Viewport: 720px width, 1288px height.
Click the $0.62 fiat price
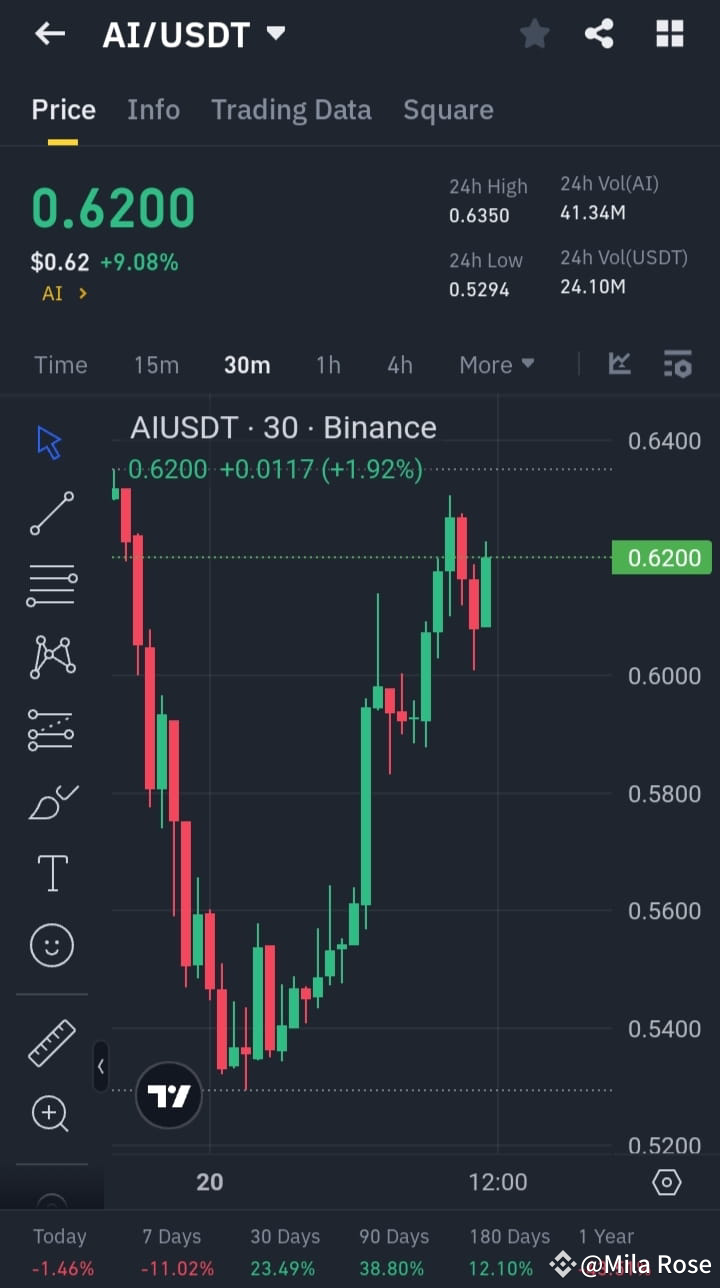[59, 262]
